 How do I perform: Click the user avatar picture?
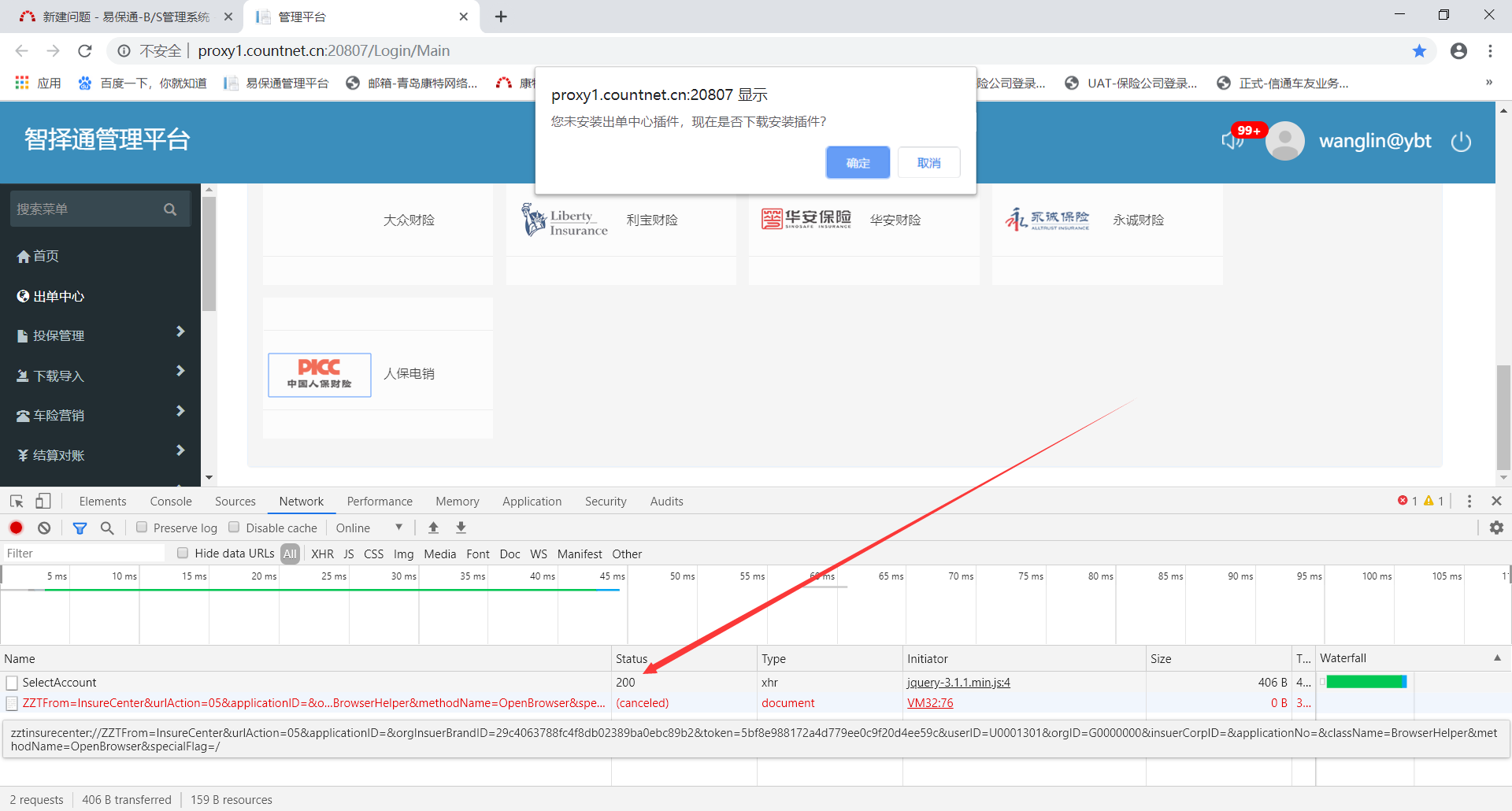pos(1285,141)
